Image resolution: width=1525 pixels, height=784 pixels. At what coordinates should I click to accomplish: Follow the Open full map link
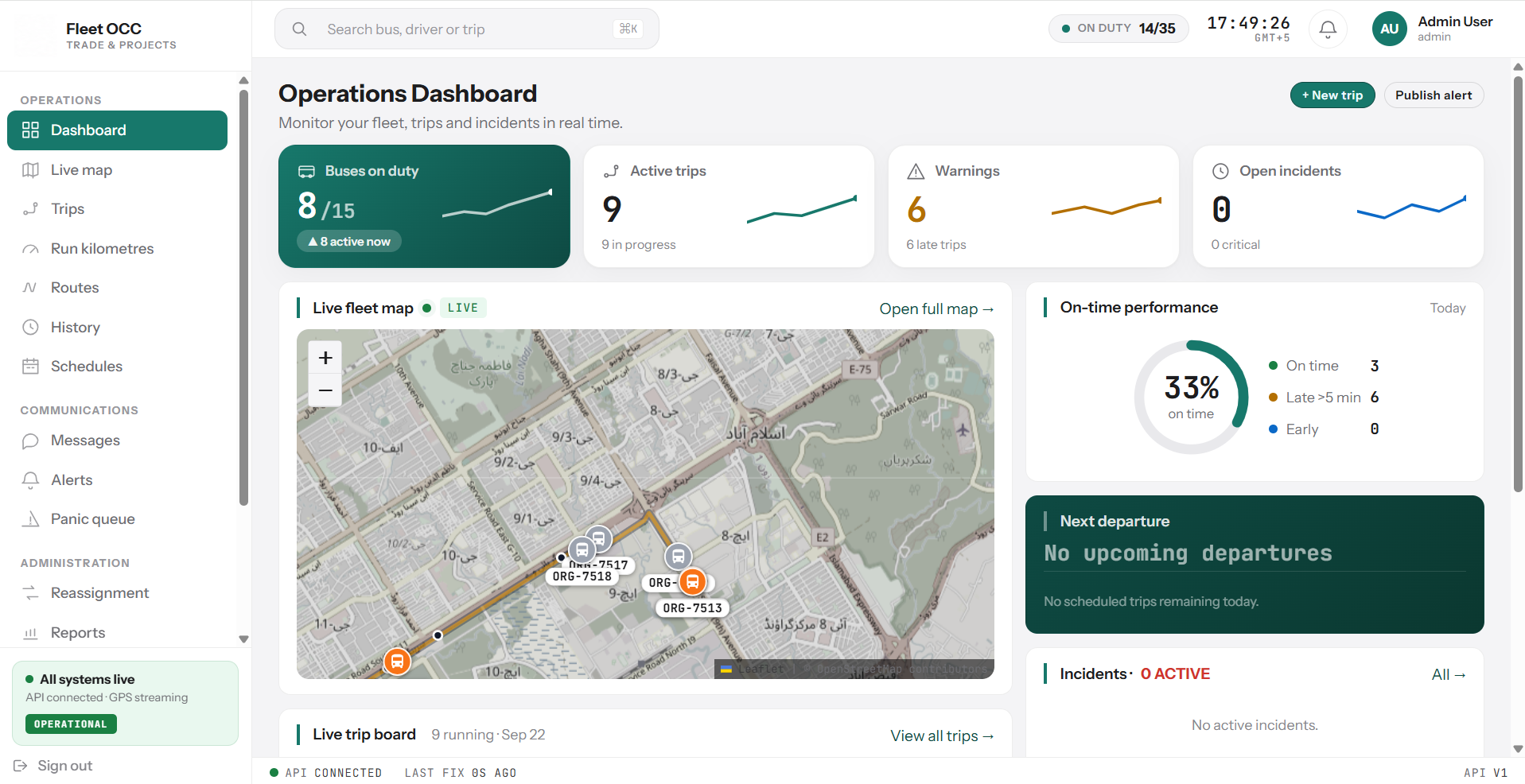pos(936,309)
